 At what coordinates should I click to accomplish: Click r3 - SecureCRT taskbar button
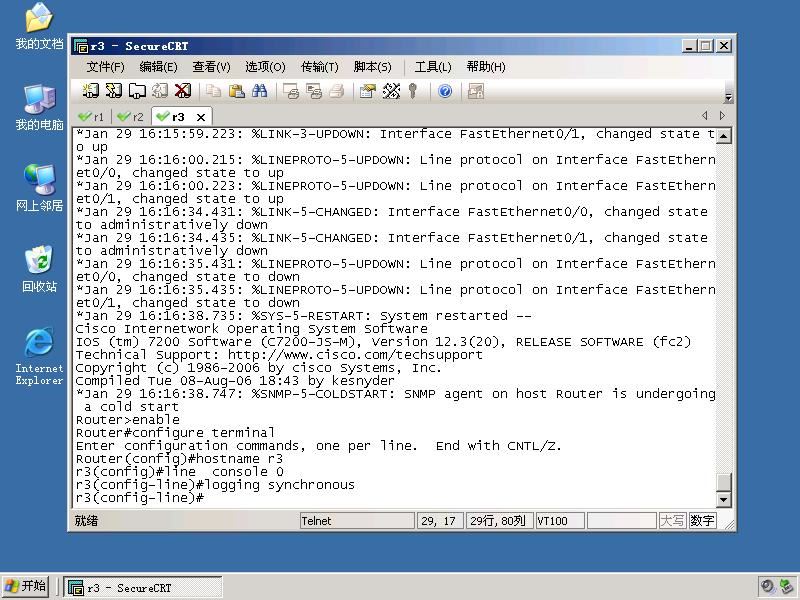coord(143,588)
